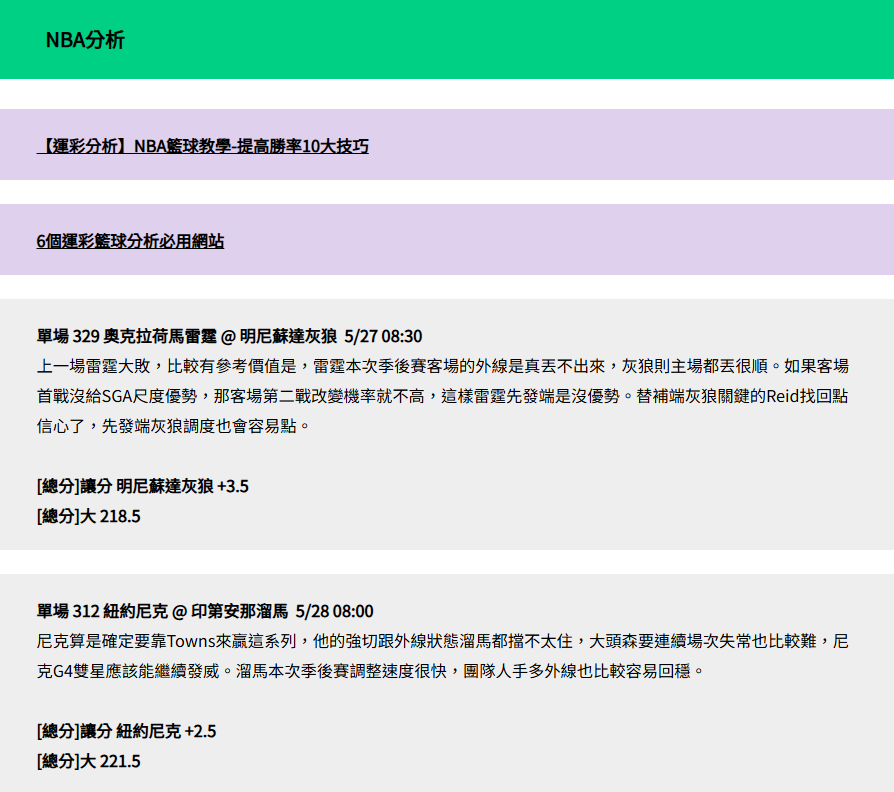Click the NBA分析 header title
Screen dimensions: 894x792
(85, 40)
